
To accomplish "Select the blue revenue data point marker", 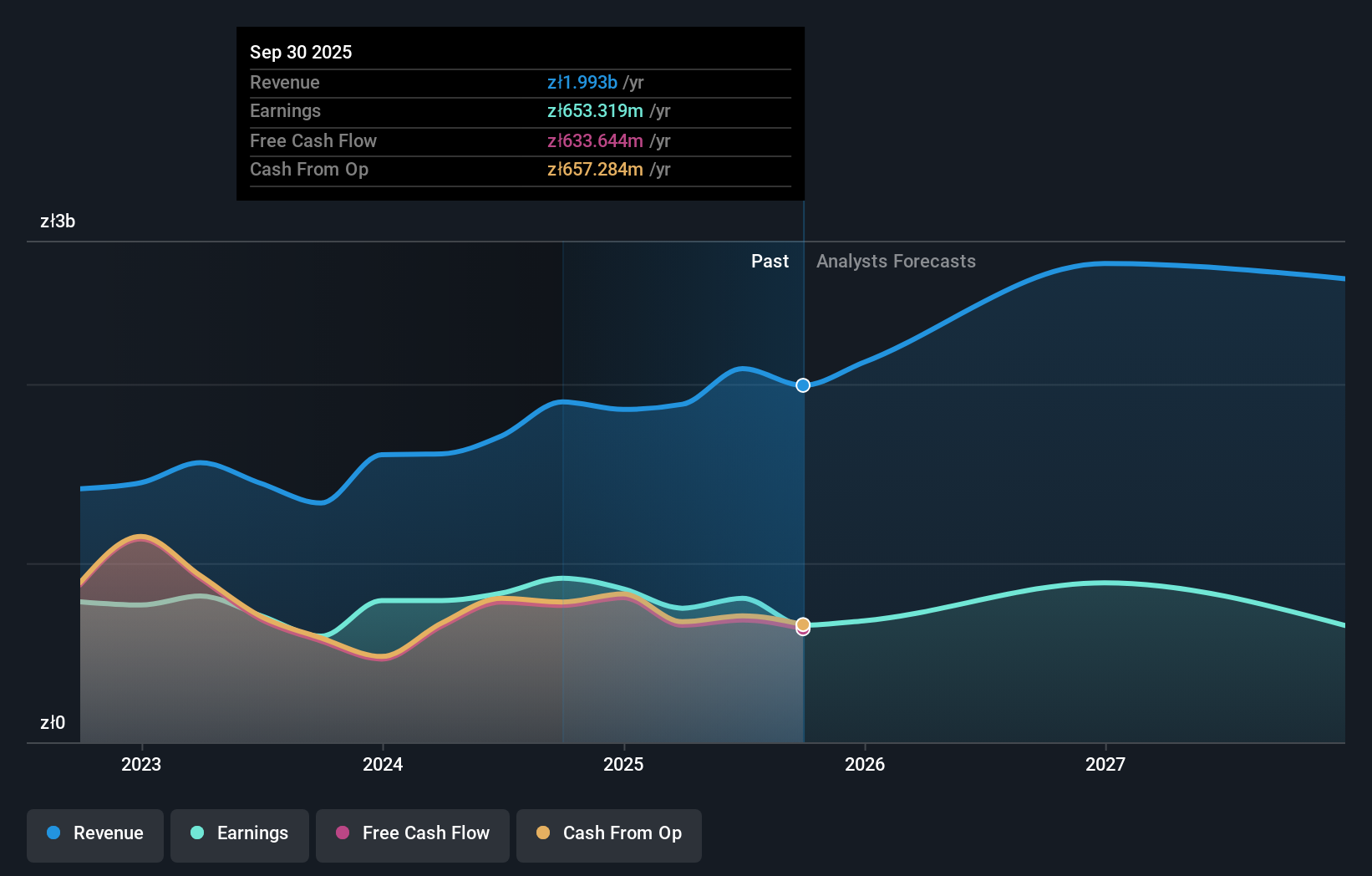I will (x=803, y=385).
